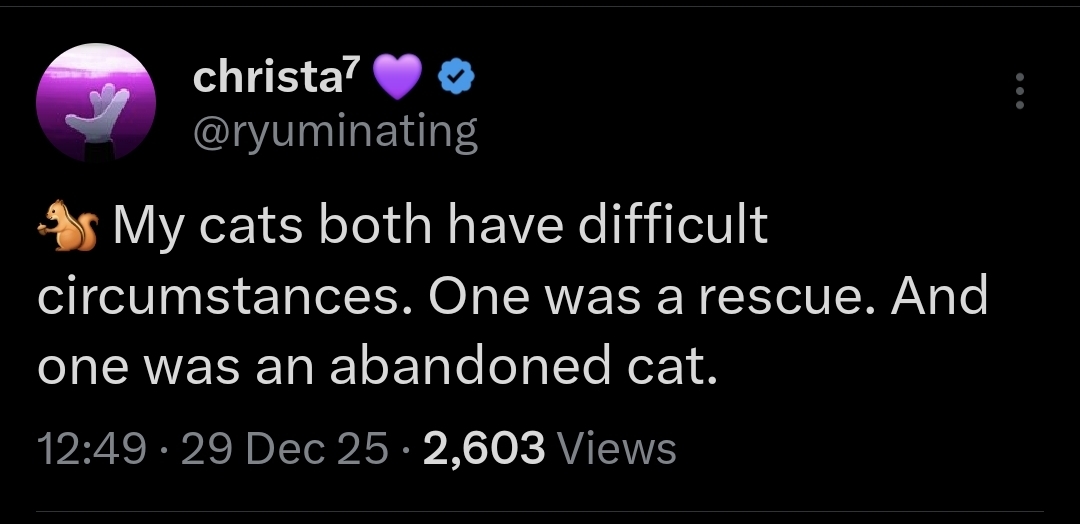This screenshot has height=524, width=1080.
Task: Click the 2,603 view count number
Action: tap(484, 448)
